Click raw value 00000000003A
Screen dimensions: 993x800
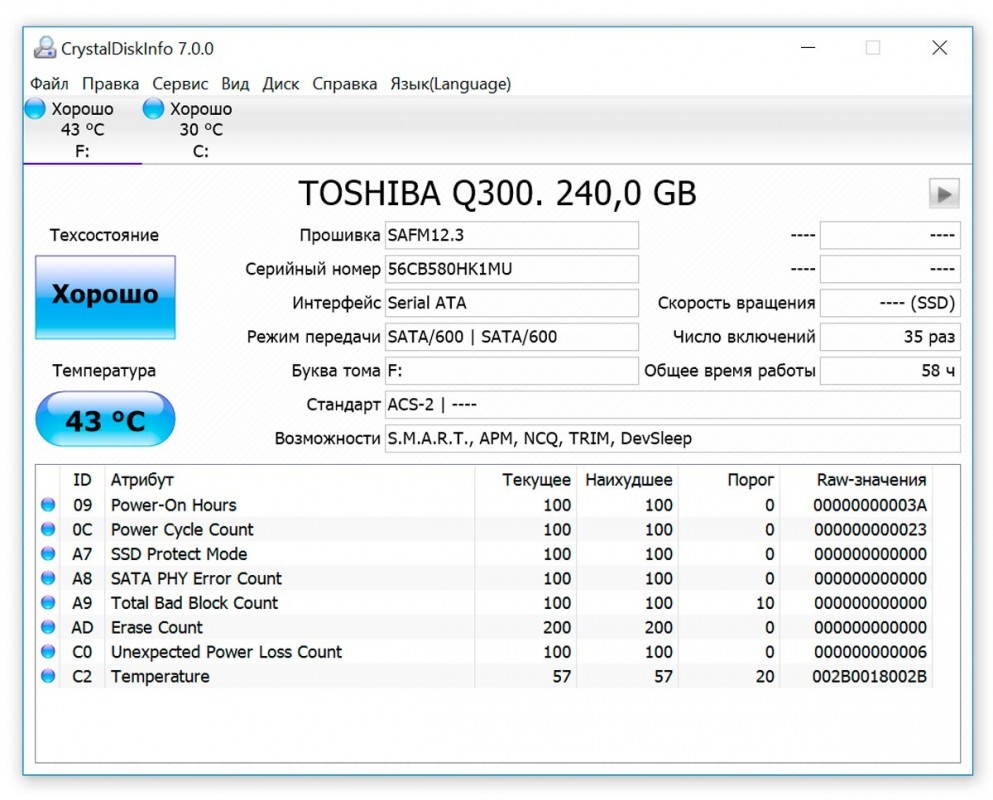870,505
